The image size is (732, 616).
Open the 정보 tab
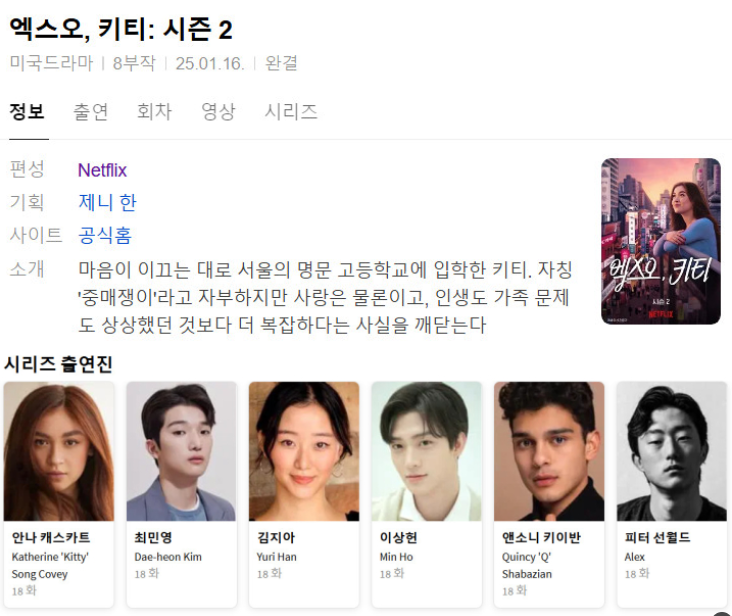(27, 112)
